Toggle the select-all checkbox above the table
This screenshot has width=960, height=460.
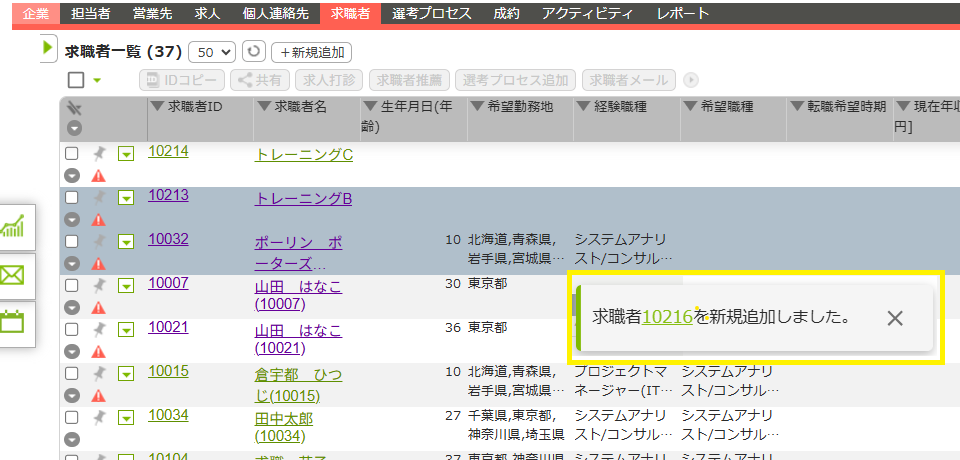pyautogui.click(x=76, y=81)
